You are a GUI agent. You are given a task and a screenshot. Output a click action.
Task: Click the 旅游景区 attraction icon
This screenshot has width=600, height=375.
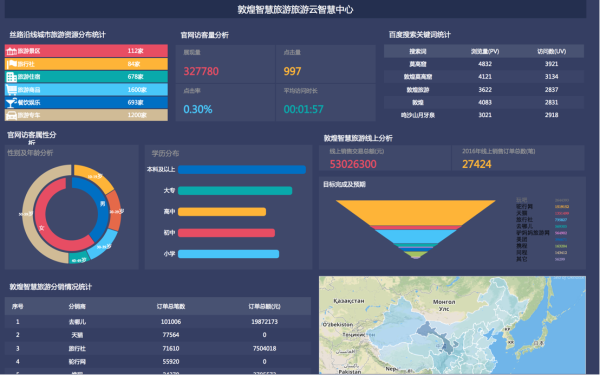[11, 51]
